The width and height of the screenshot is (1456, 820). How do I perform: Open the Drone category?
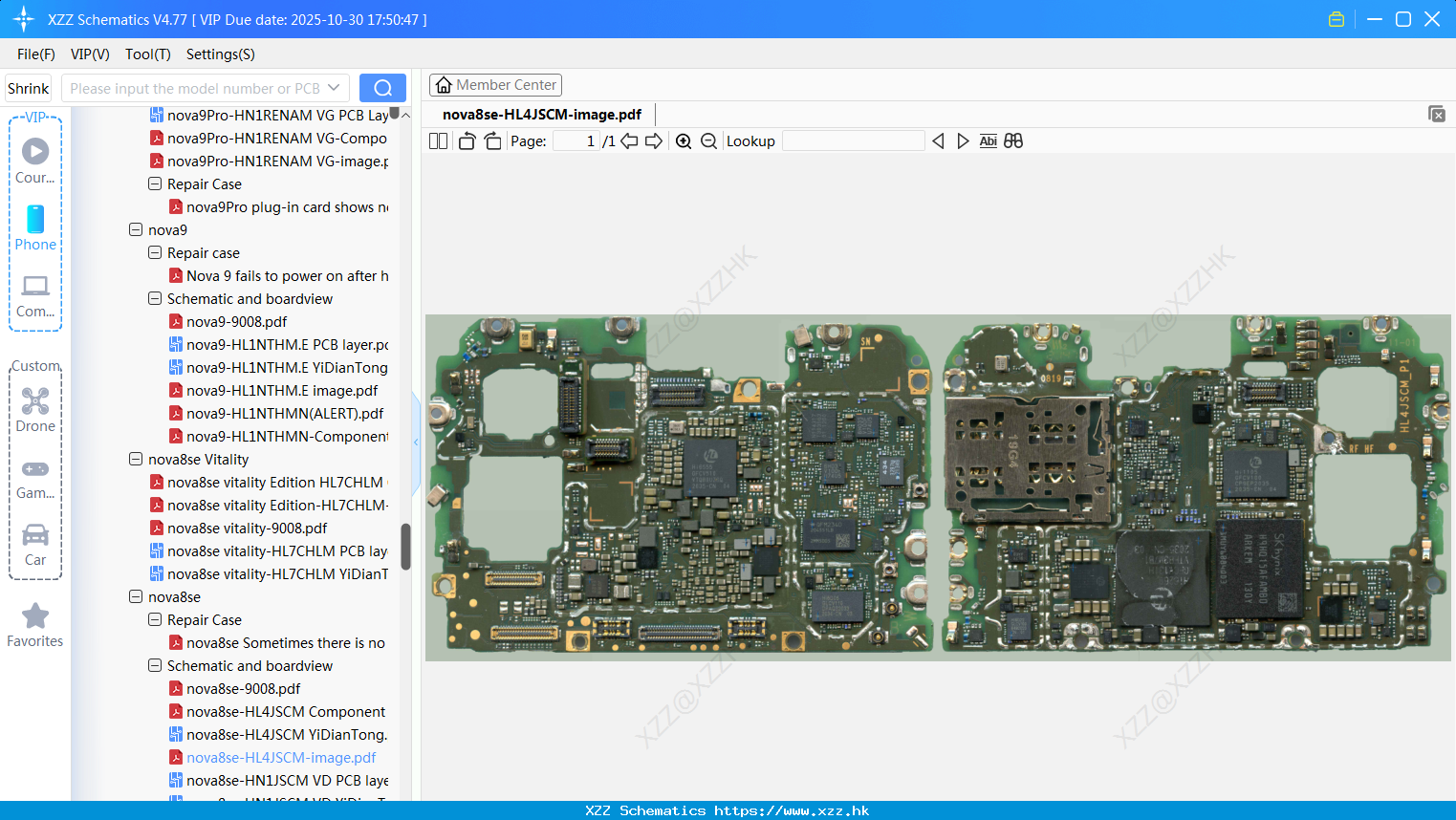[35, 409]
